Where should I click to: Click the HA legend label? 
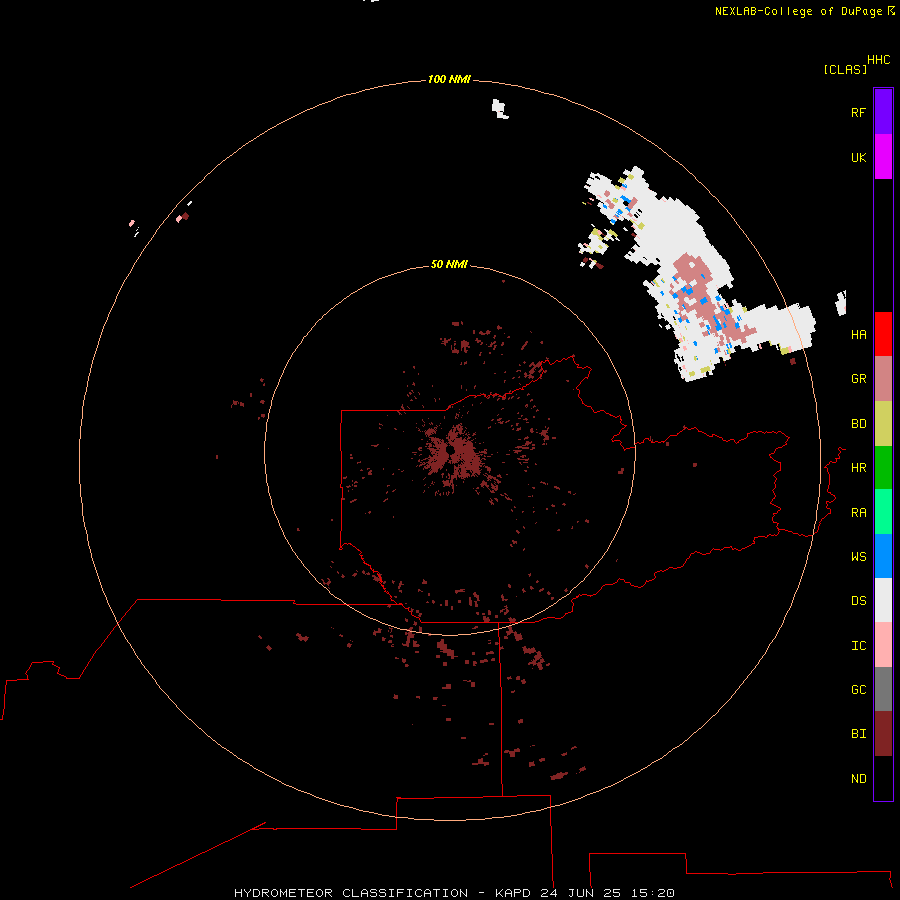click(858, 334)
